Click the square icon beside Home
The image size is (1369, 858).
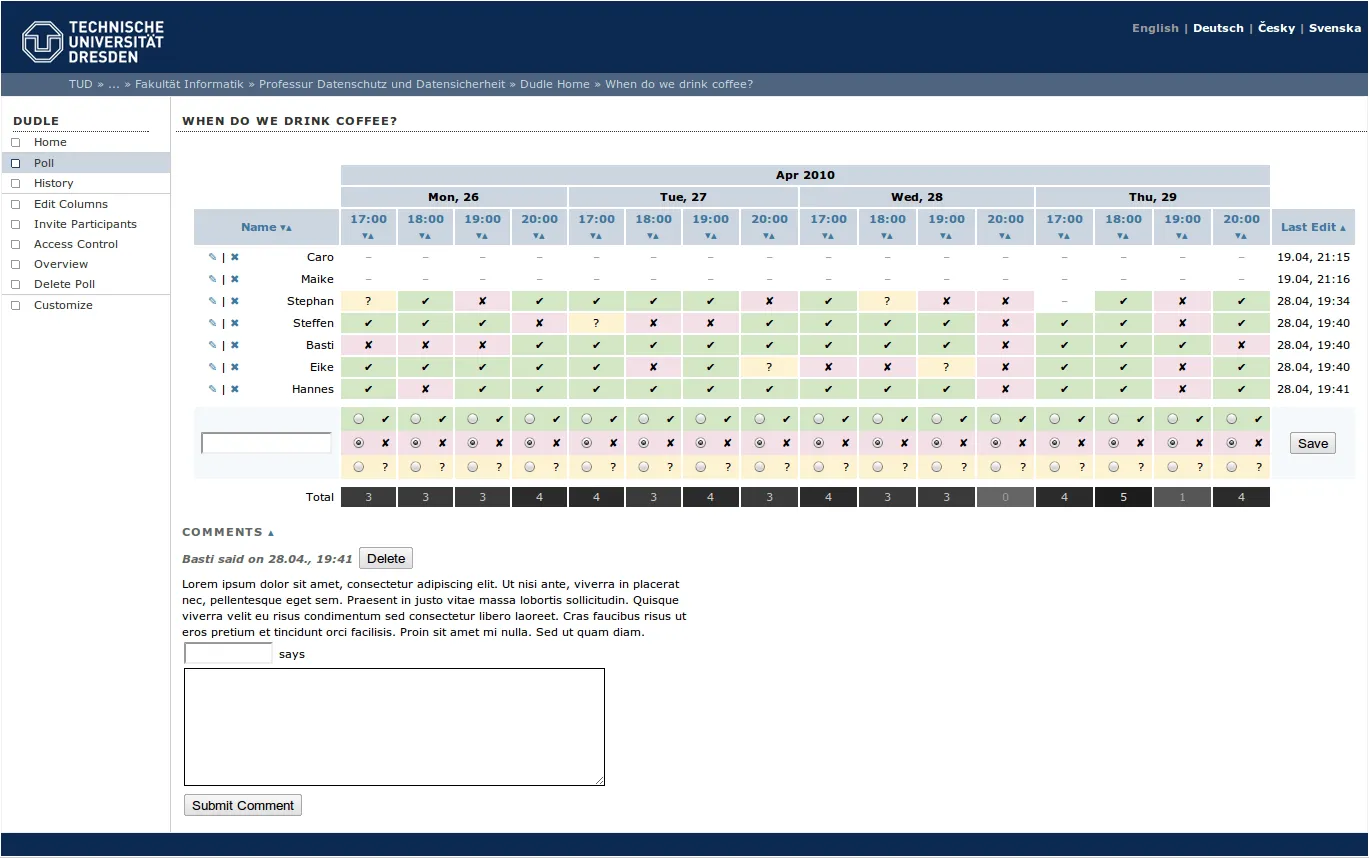(15, 142)
